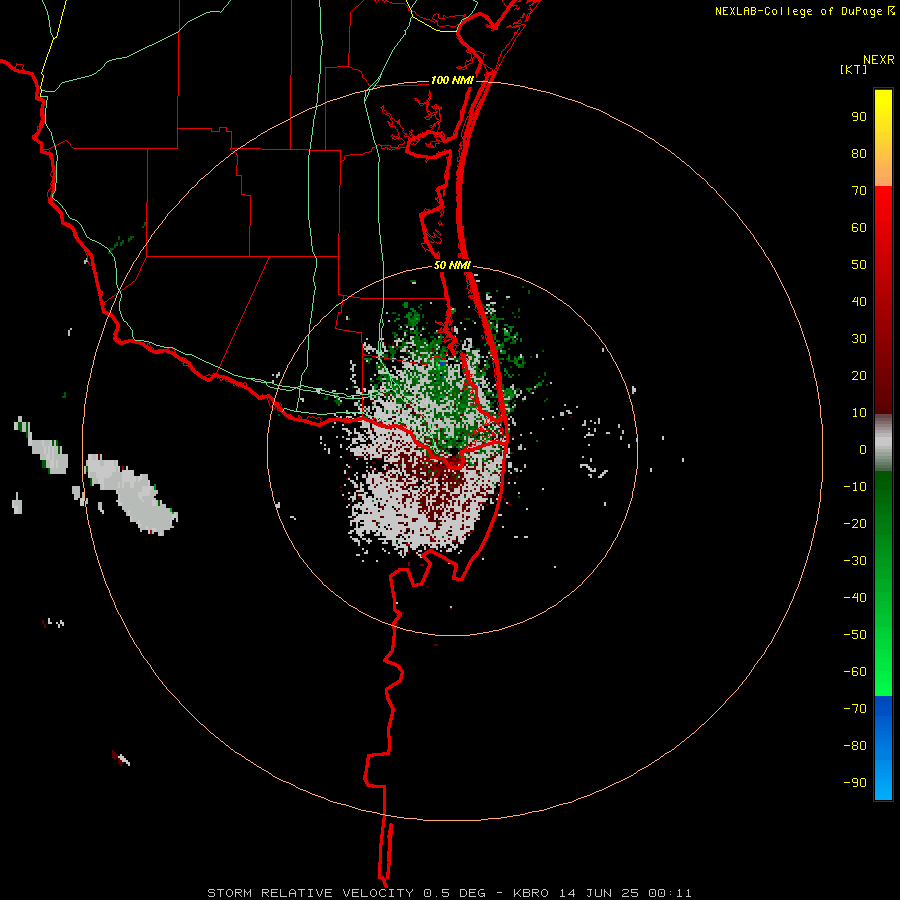The height and width of the screenshot is (900, 900).
Task: Click the 30 value on the velocity scale
Action: tap(859, 339)
